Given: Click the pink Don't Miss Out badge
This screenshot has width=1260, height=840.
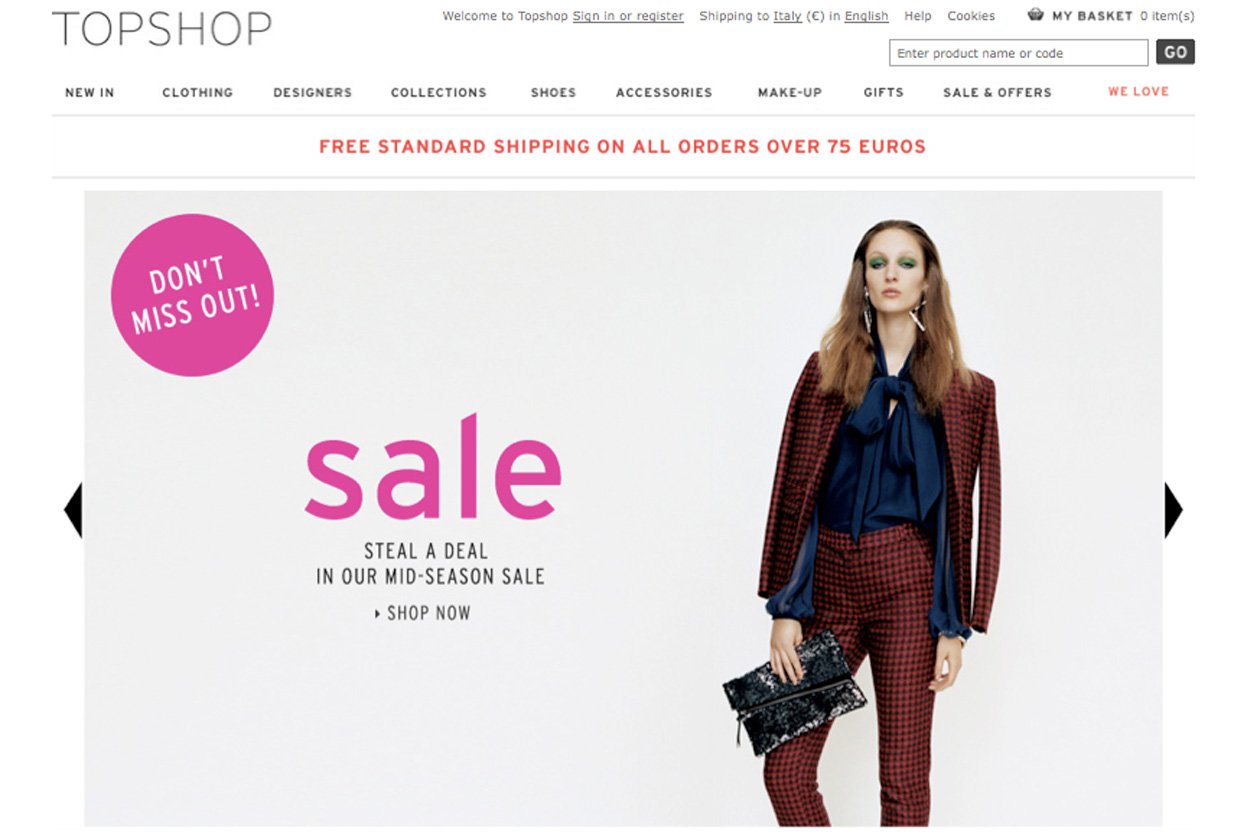Looking at the screenshot, I should coord(192,295).
